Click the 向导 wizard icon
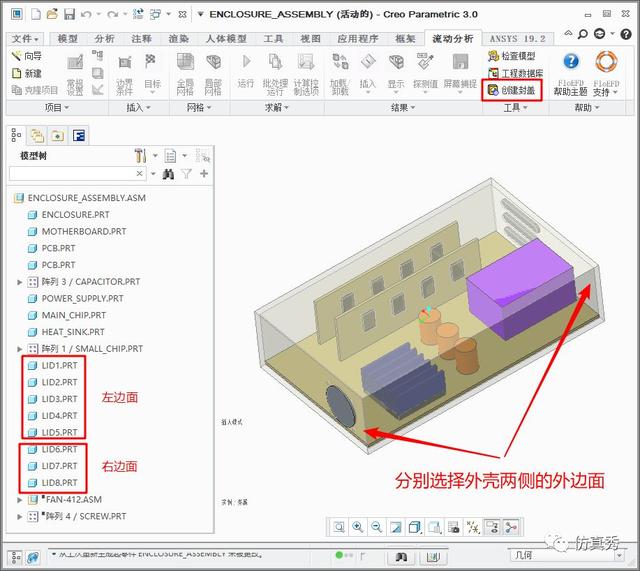 click(x=16, y=56)
